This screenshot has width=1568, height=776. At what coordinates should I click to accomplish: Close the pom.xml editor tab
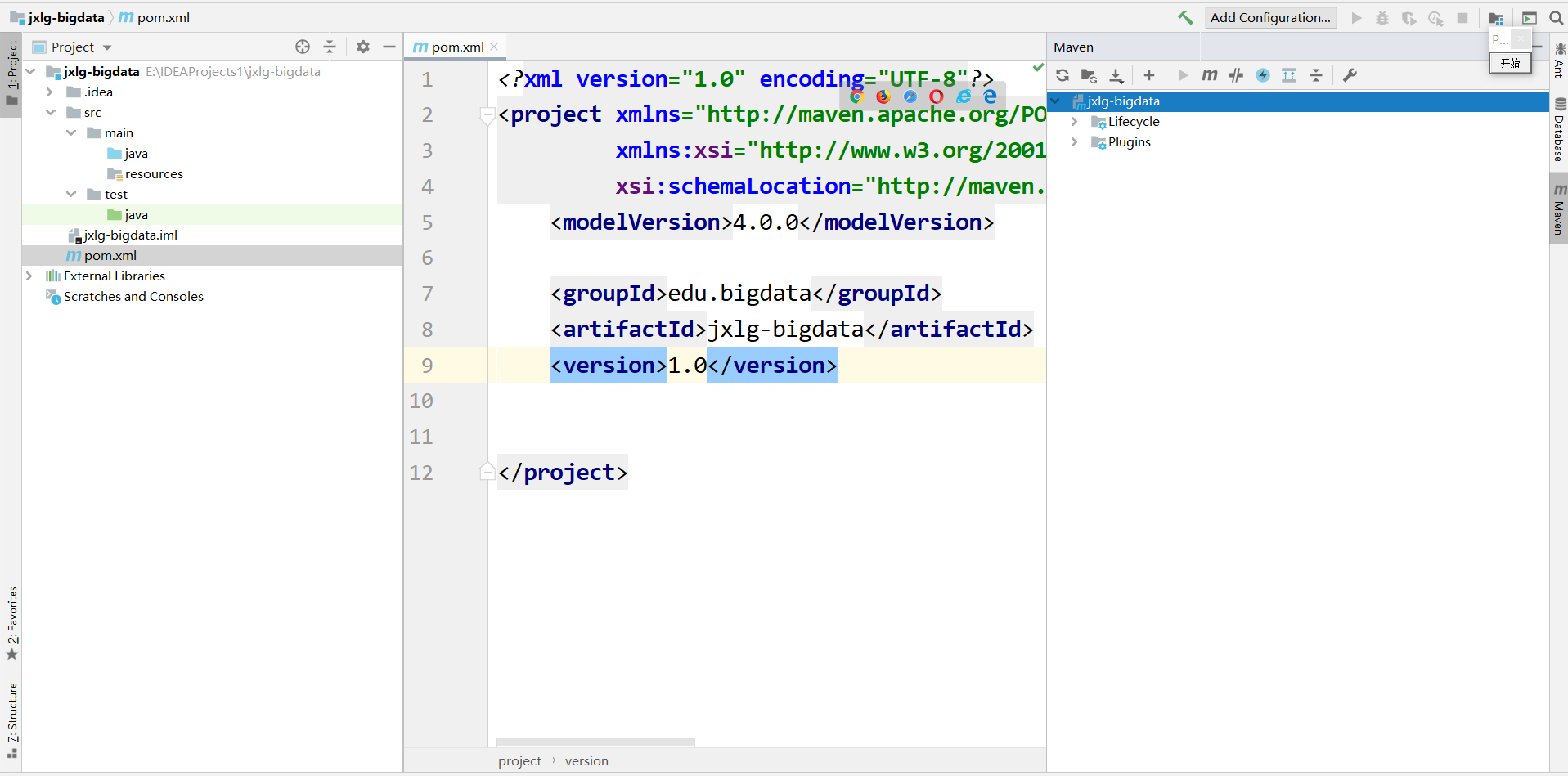(x=494, y=47)
